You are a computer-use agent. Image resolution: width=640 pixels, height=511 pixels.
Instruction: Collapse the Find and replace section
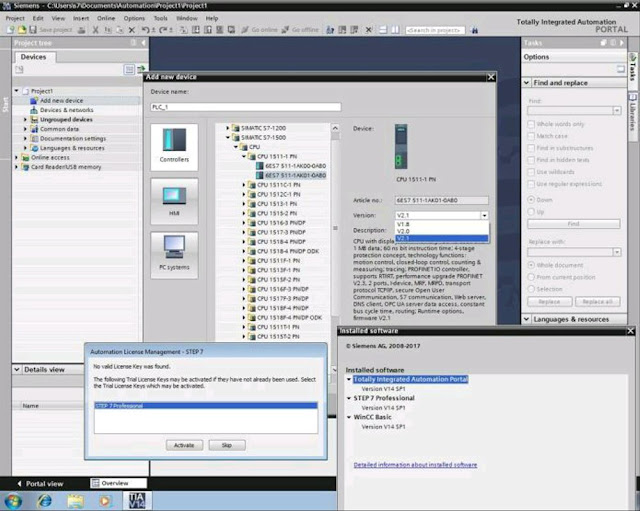tap(527, 82)
